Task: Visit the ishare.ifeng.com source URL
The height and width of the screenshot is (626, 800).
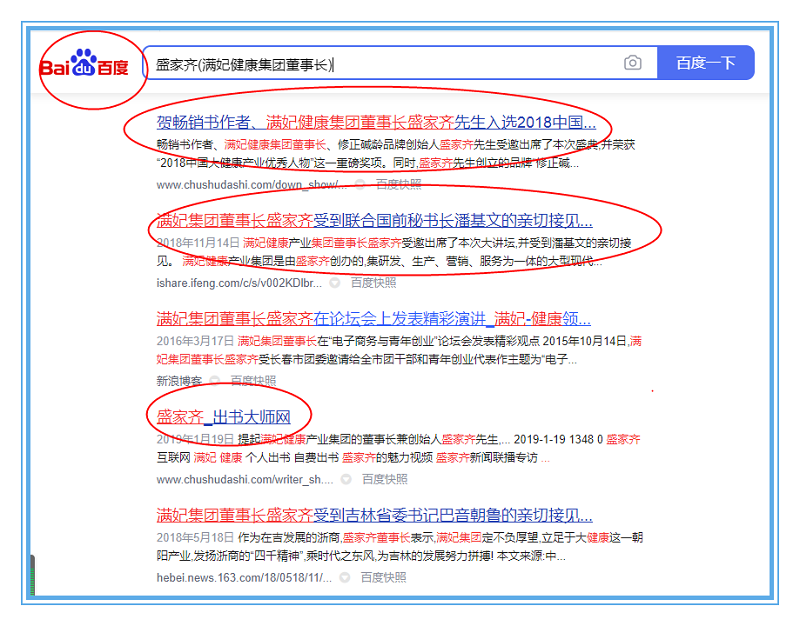Action: [x=238, y=282]
